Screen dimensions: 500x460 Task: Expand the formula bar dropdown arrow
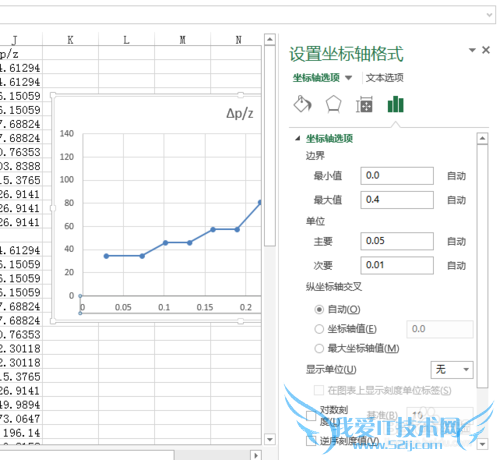[x=489, y=15]
